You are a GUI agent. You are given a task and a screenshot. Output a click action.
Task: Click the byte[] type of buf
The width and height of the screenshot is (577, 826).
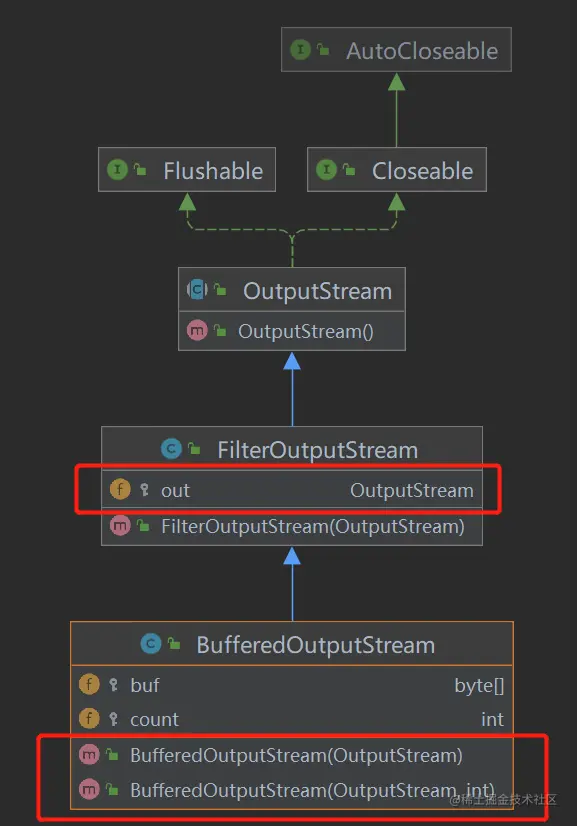480,685
